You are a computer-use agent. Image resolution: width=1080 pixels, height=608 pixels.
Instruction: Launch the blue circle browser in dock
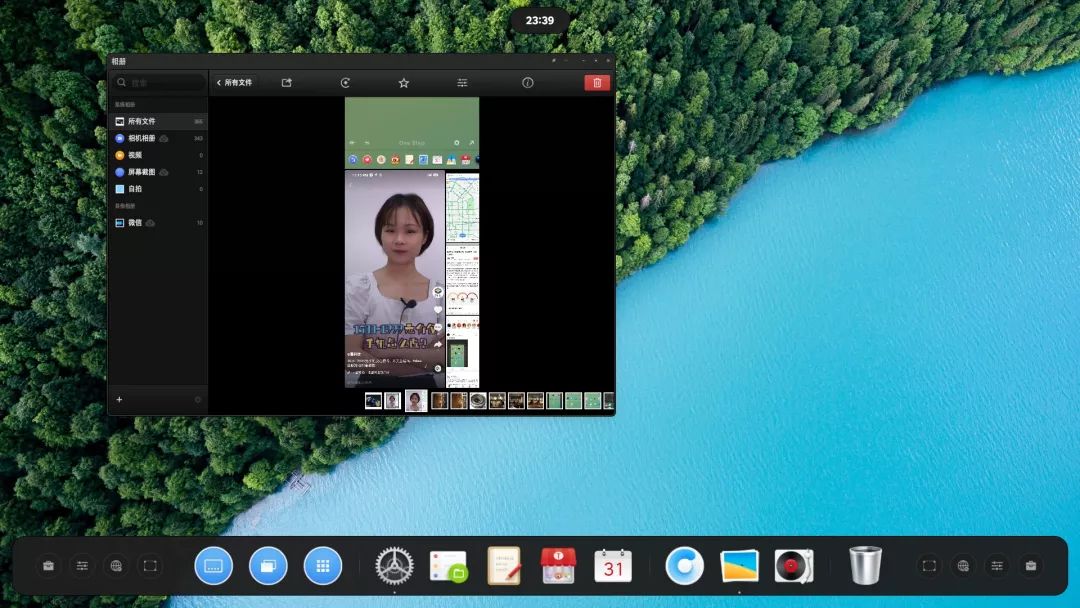coord(685,566)
